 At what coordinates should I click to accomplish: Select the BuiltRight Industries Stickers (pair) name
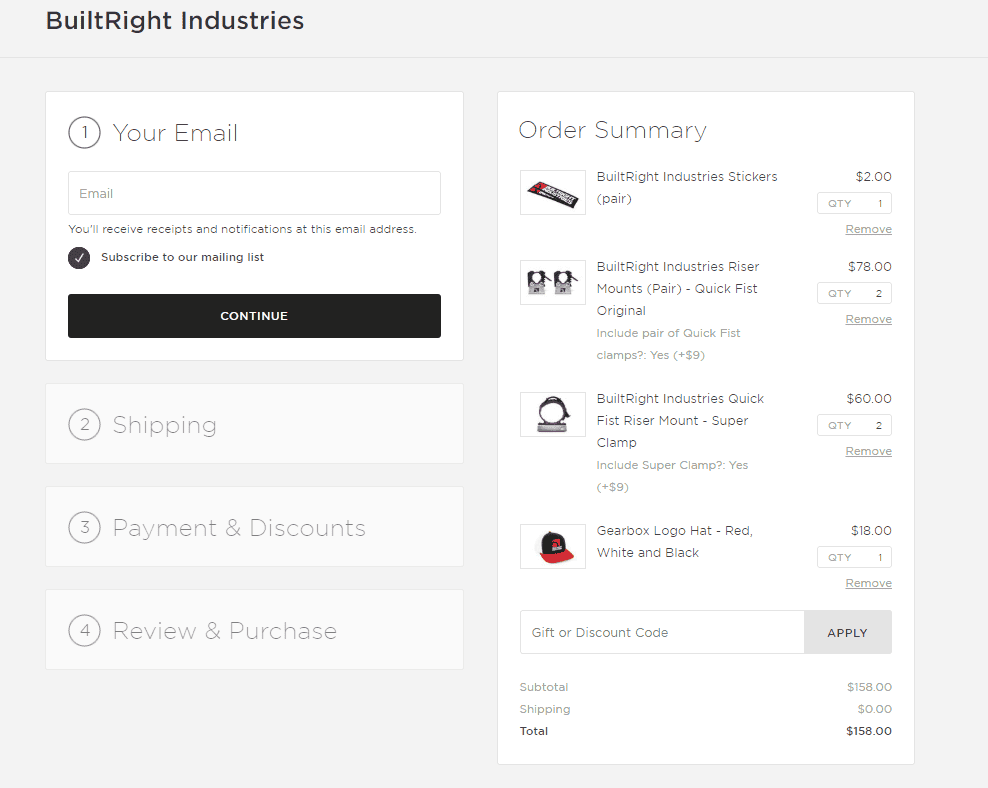tap(687, 188)
